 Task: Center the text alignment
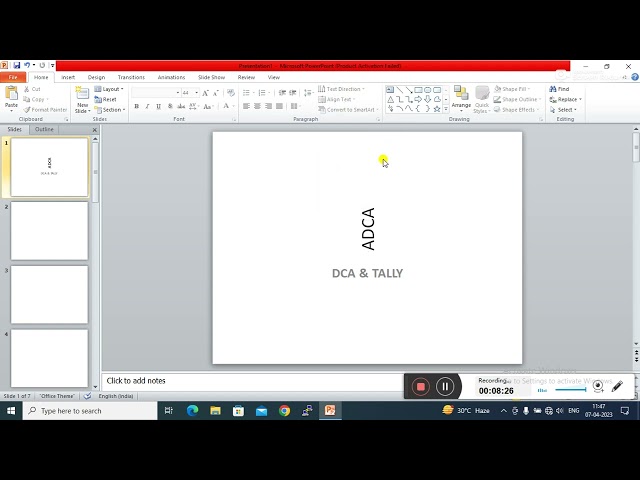(257, 107)
